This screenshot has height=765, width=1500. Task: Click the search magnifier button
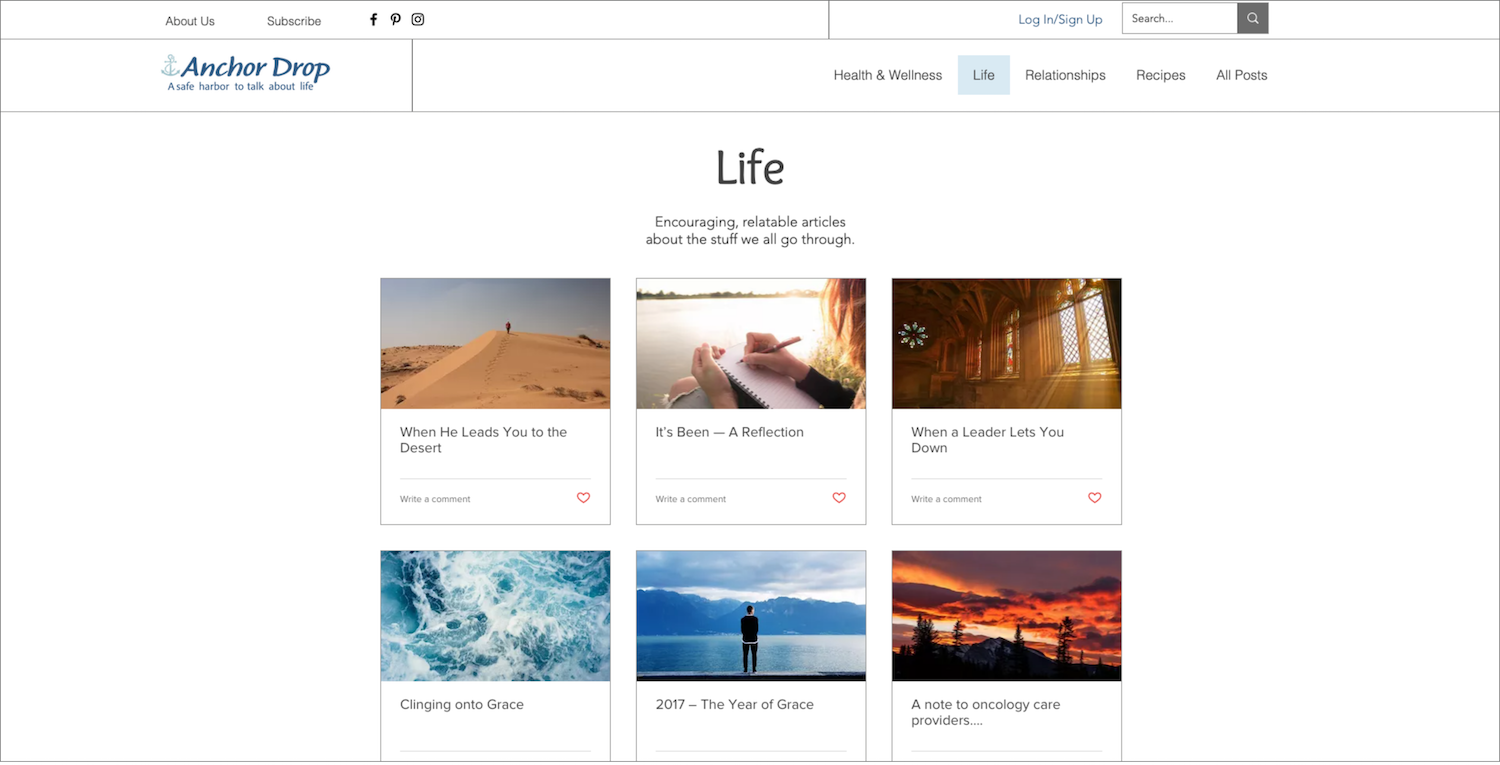pyautogui.click(x=1253, y=18)
